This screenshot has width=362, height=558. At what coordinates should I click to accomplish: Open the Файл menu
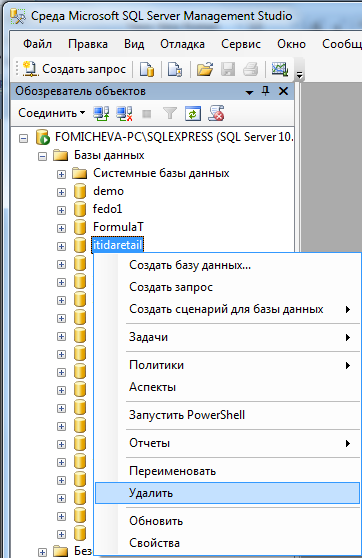point(37,44)
